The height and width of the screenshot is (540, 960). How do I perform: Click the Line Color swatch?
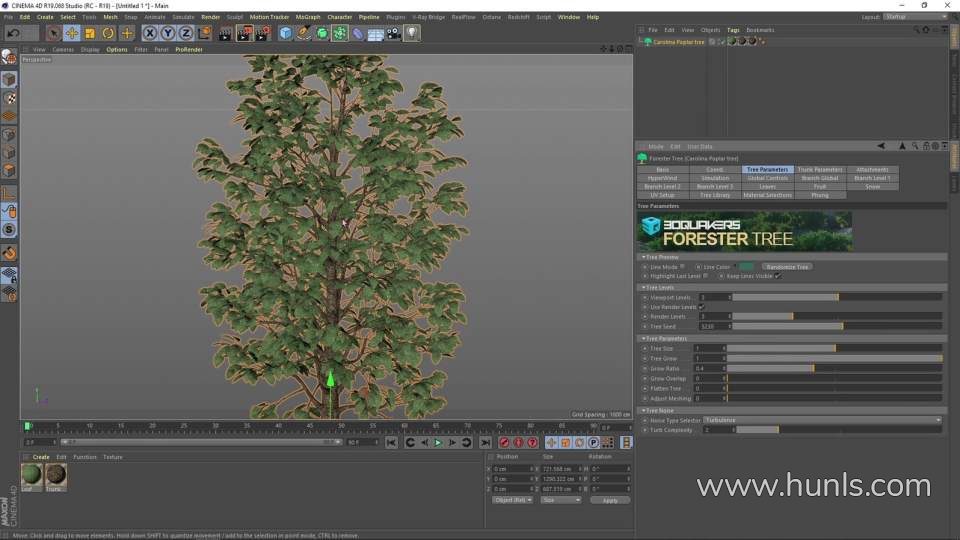pyautogui.click(x=746, y=267)
